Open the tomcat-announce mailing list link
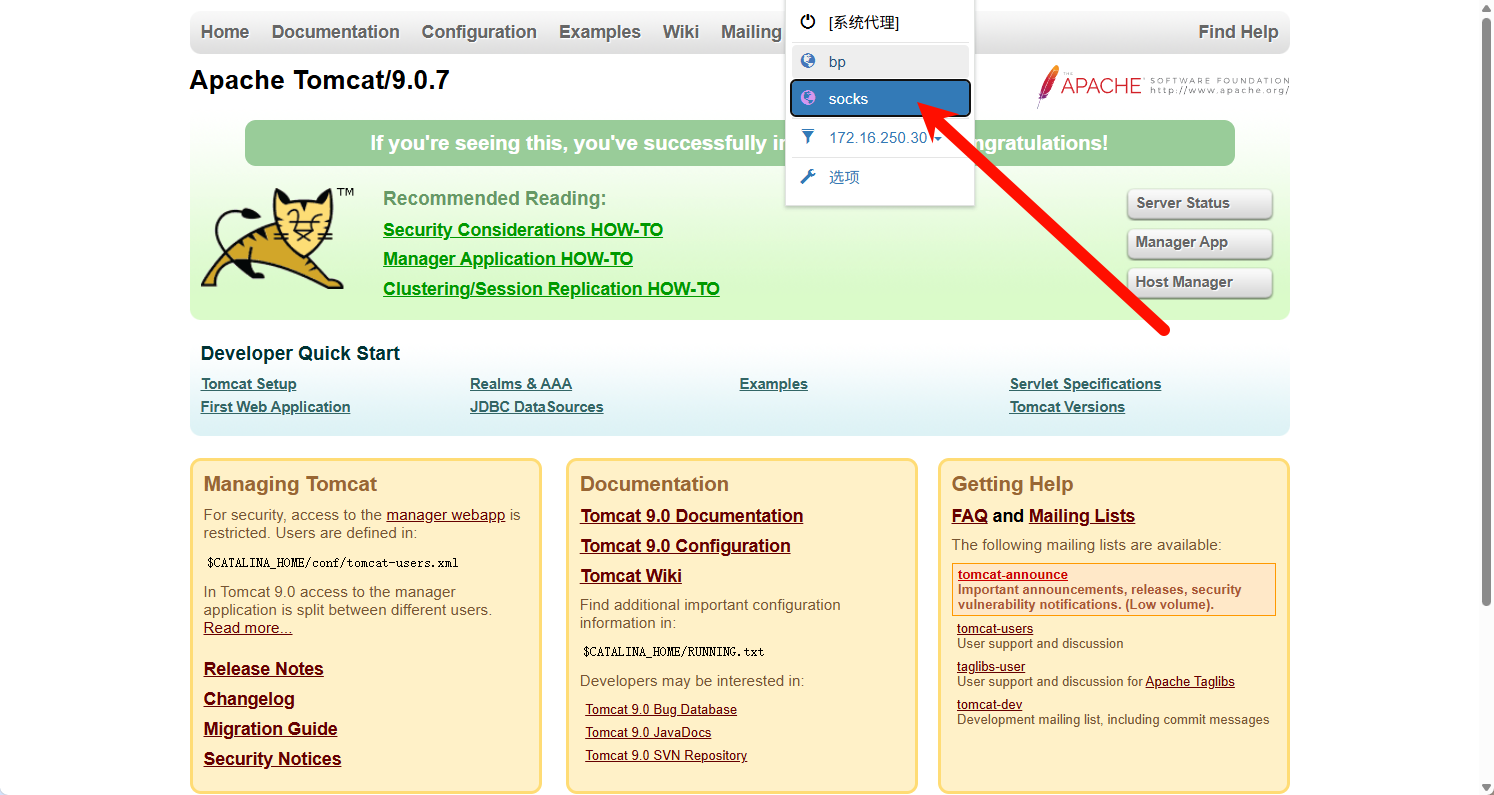This screenshot has height=795, width=1494. click(1013, 575)
